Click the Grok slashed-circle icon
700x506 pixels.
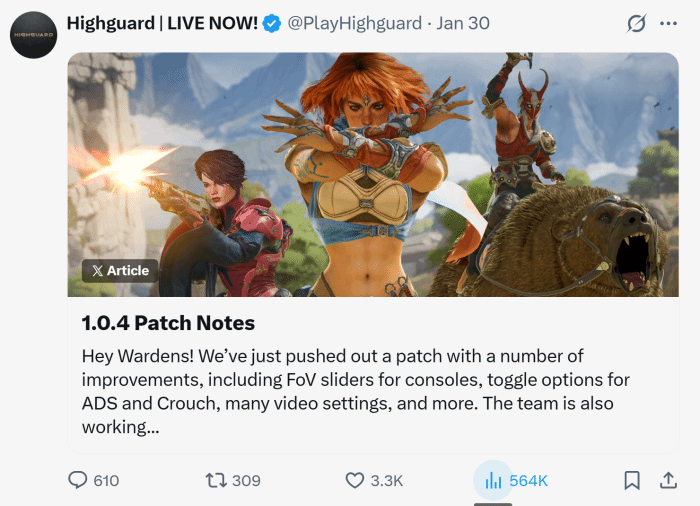pos(636,23)
